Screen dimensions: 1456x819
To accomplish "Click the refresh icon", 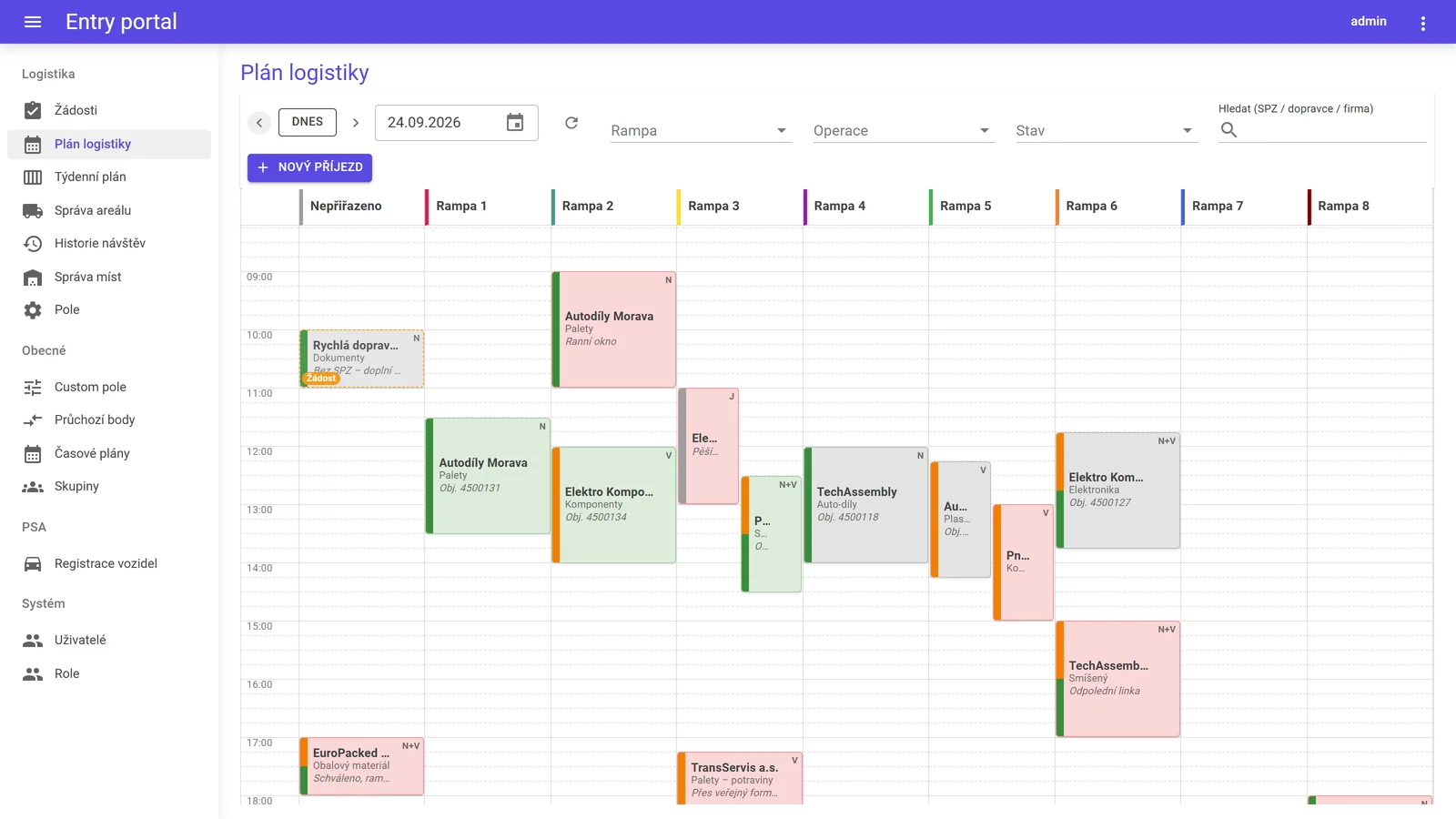I will coord(571,123).
